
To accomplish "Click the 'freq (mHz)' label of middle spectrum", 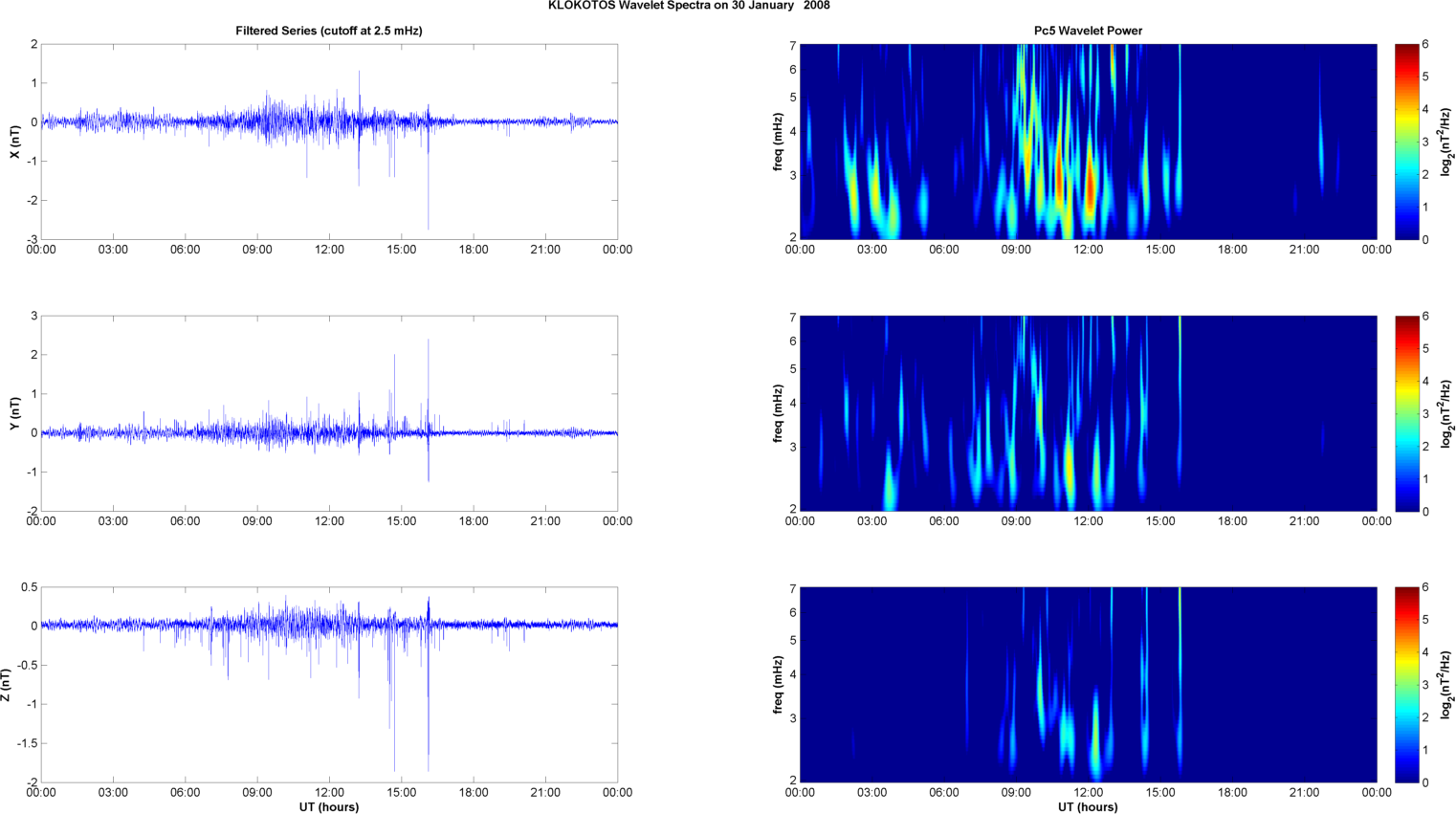I will 779,413.
